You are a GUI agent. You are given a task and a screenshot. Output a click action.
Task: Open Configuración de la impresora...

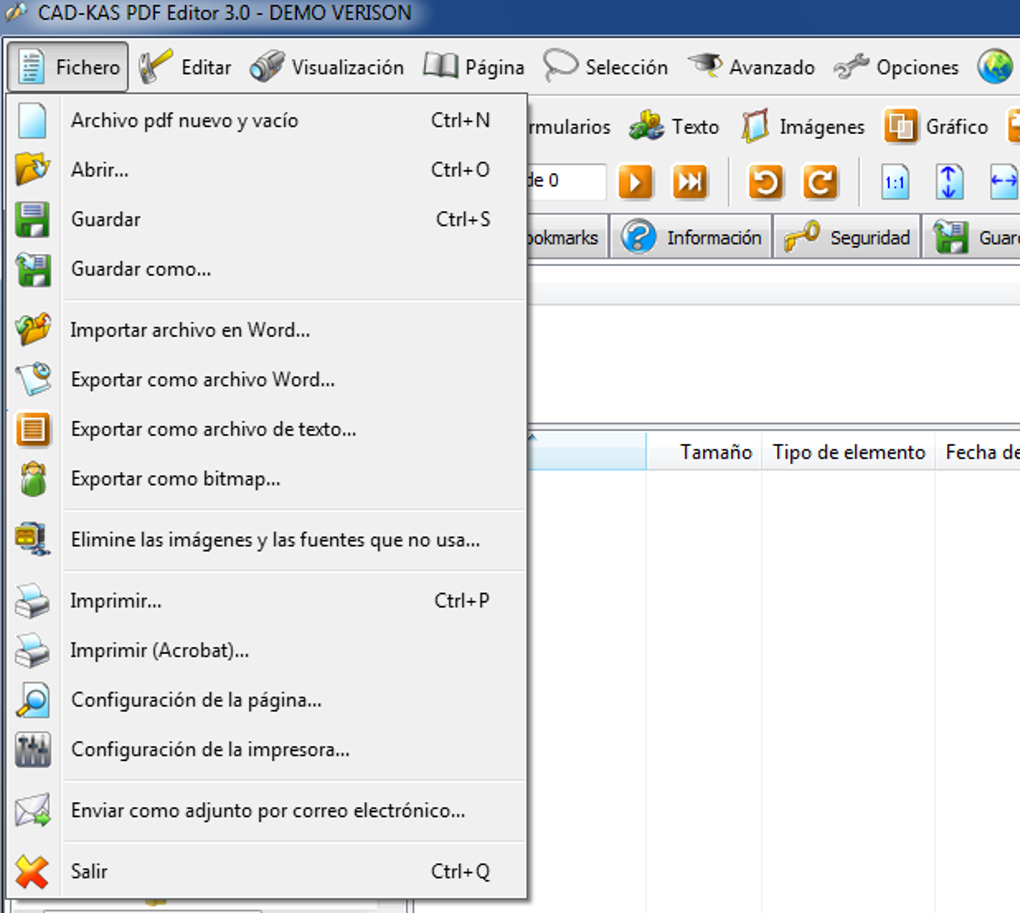point(267,749)
